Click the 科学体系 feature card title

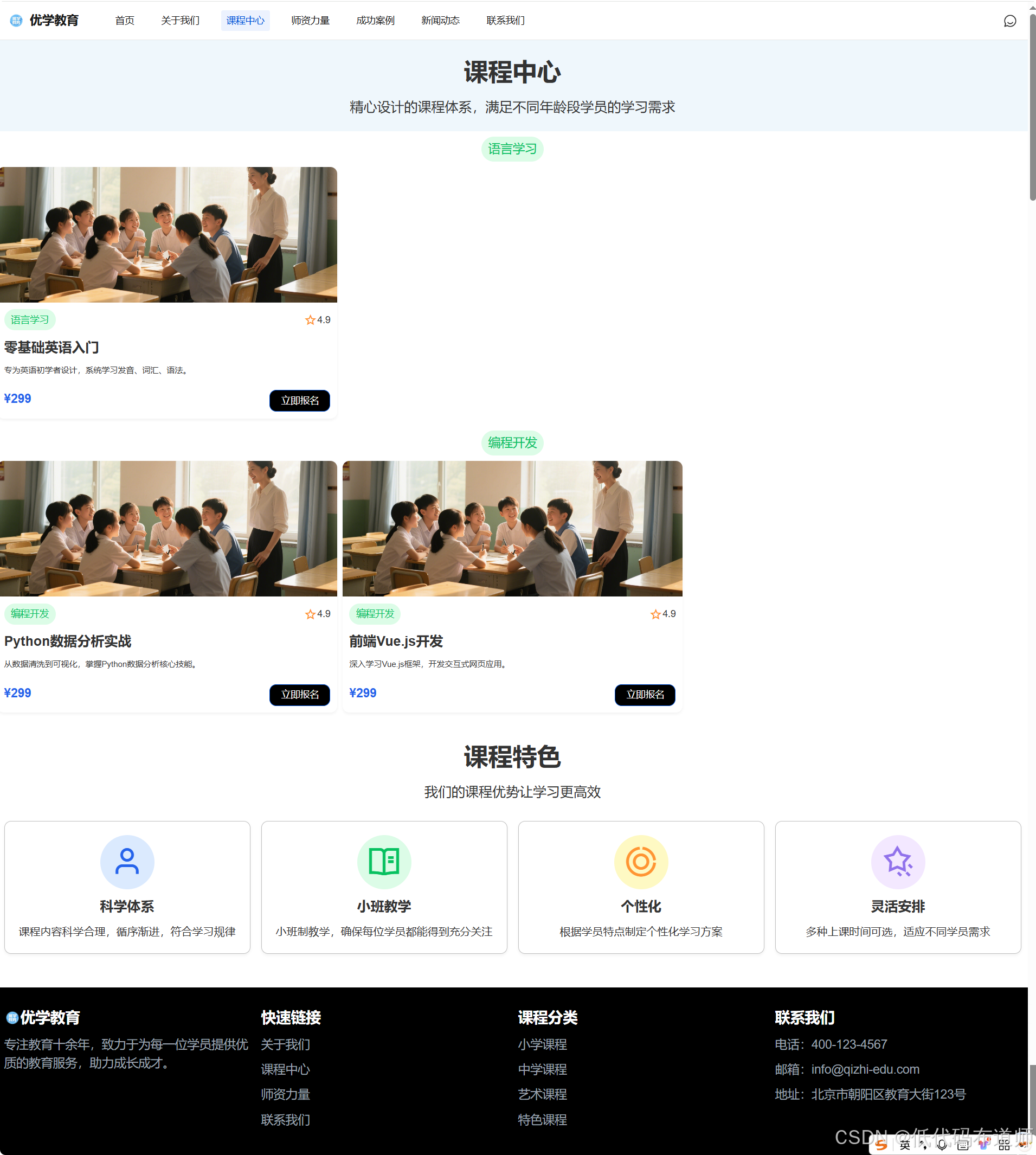(127, 906)
